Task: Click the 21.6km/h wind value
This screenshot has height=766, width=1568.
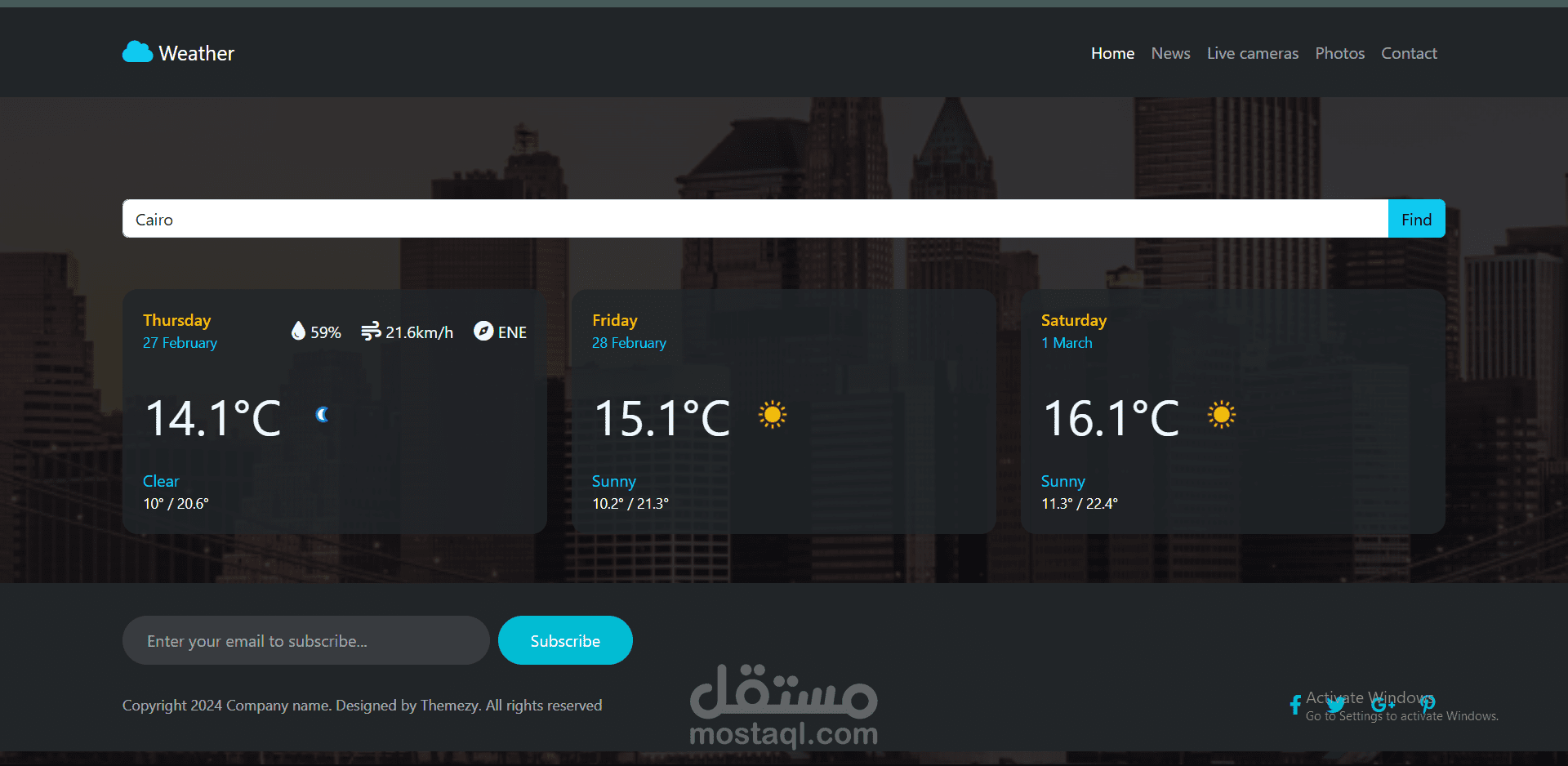Action: point(420,332)
